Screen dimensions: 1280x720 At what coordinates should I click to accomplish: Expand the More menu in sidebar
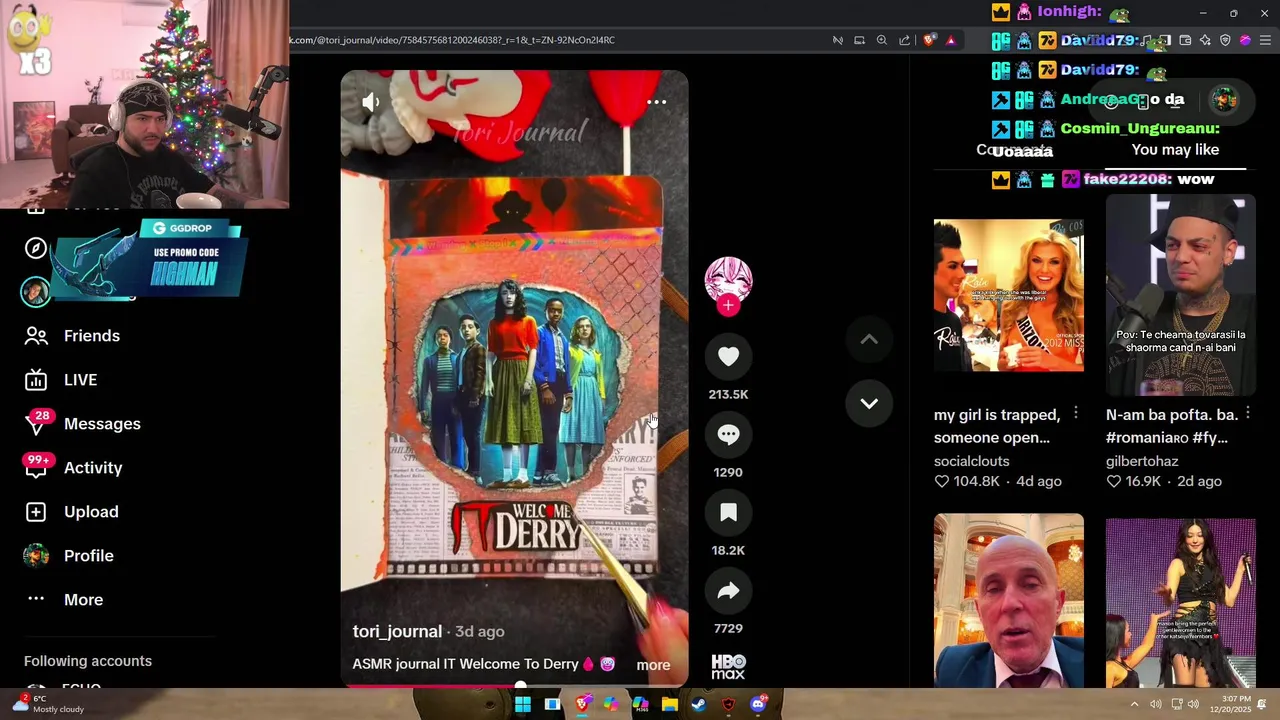tap(64, 600)
